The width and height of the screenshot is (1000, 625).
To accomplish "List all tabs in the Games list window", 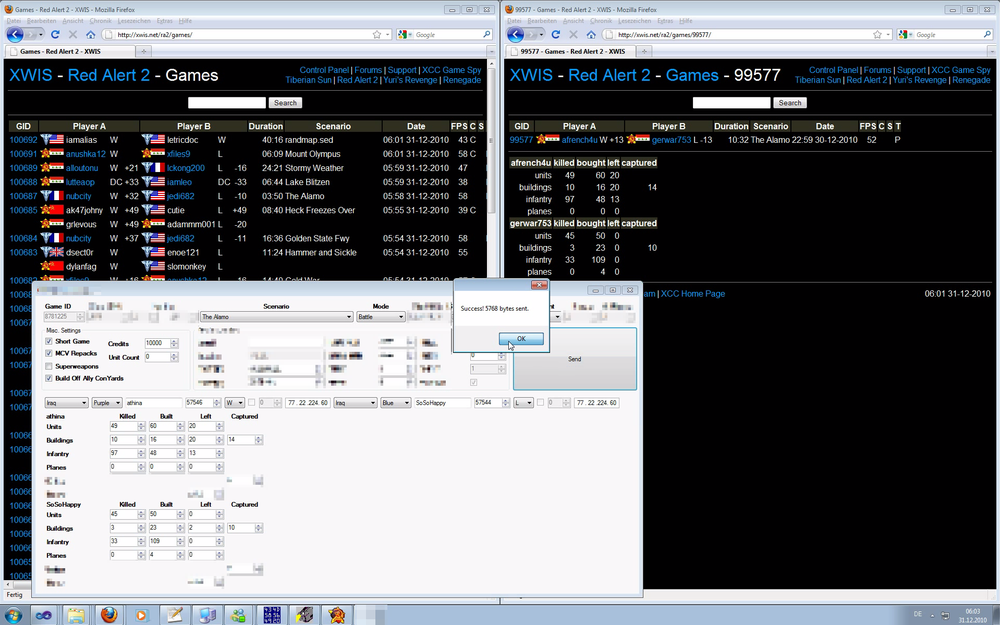I will (491, 51).
